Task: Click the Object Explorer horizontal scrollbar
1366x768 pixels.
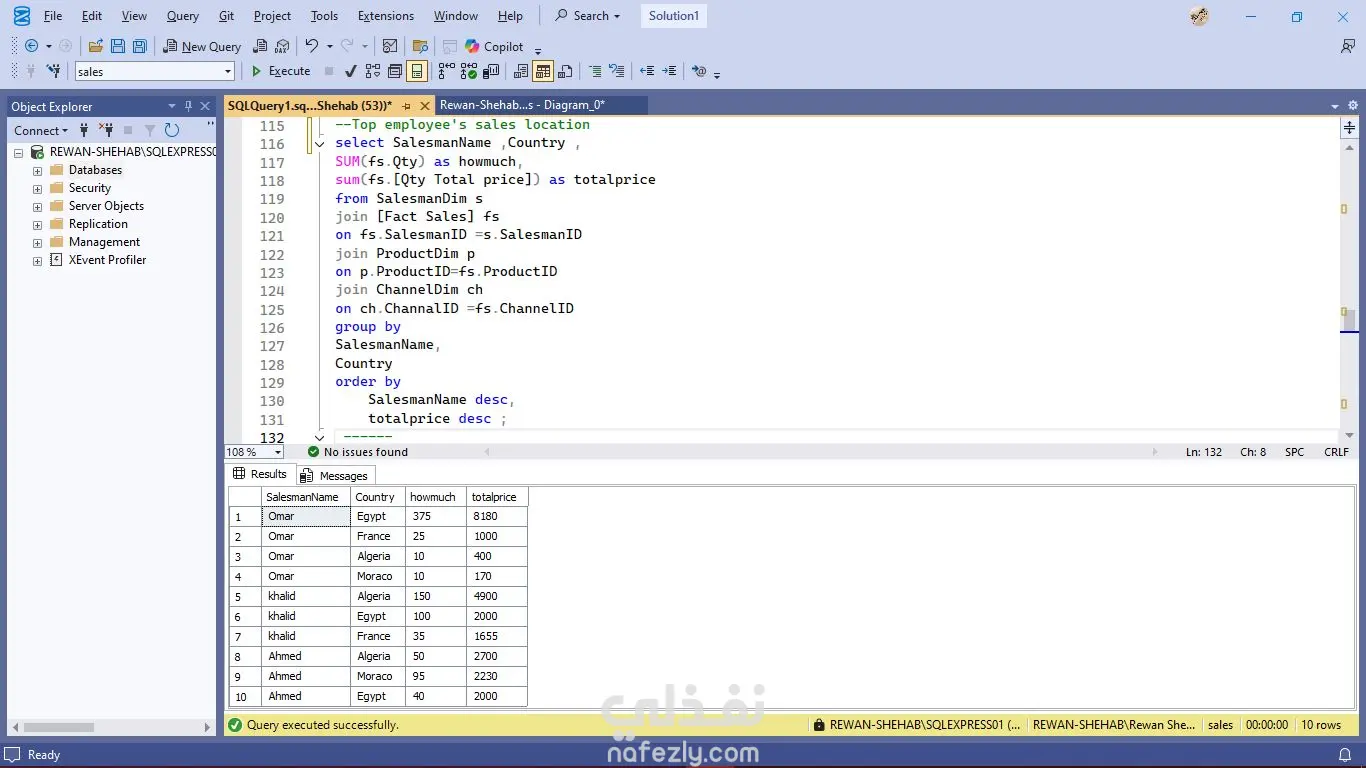Action: coord(60,727)
